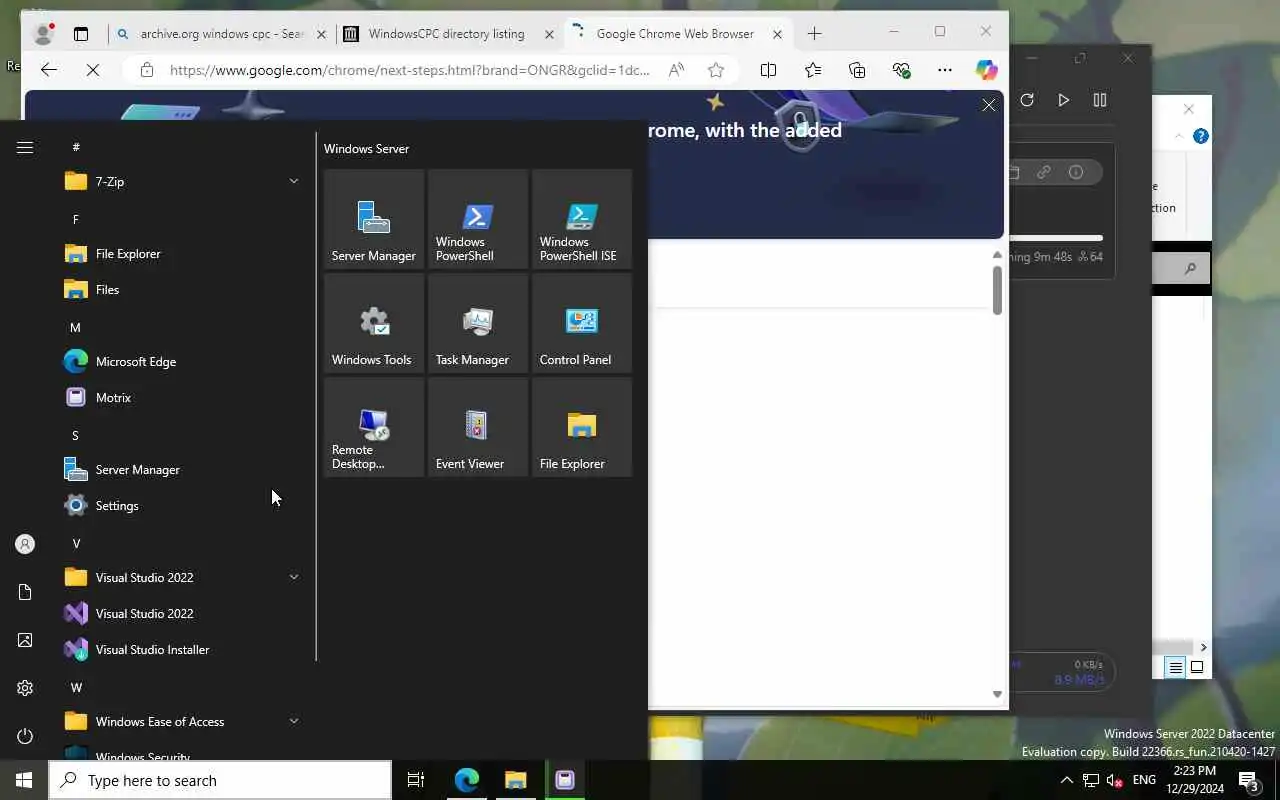Image resolution: width=1280 pixels, height=800 pixels.
Task: Show task info in Motrix
Action: [x=1076, y=172]
